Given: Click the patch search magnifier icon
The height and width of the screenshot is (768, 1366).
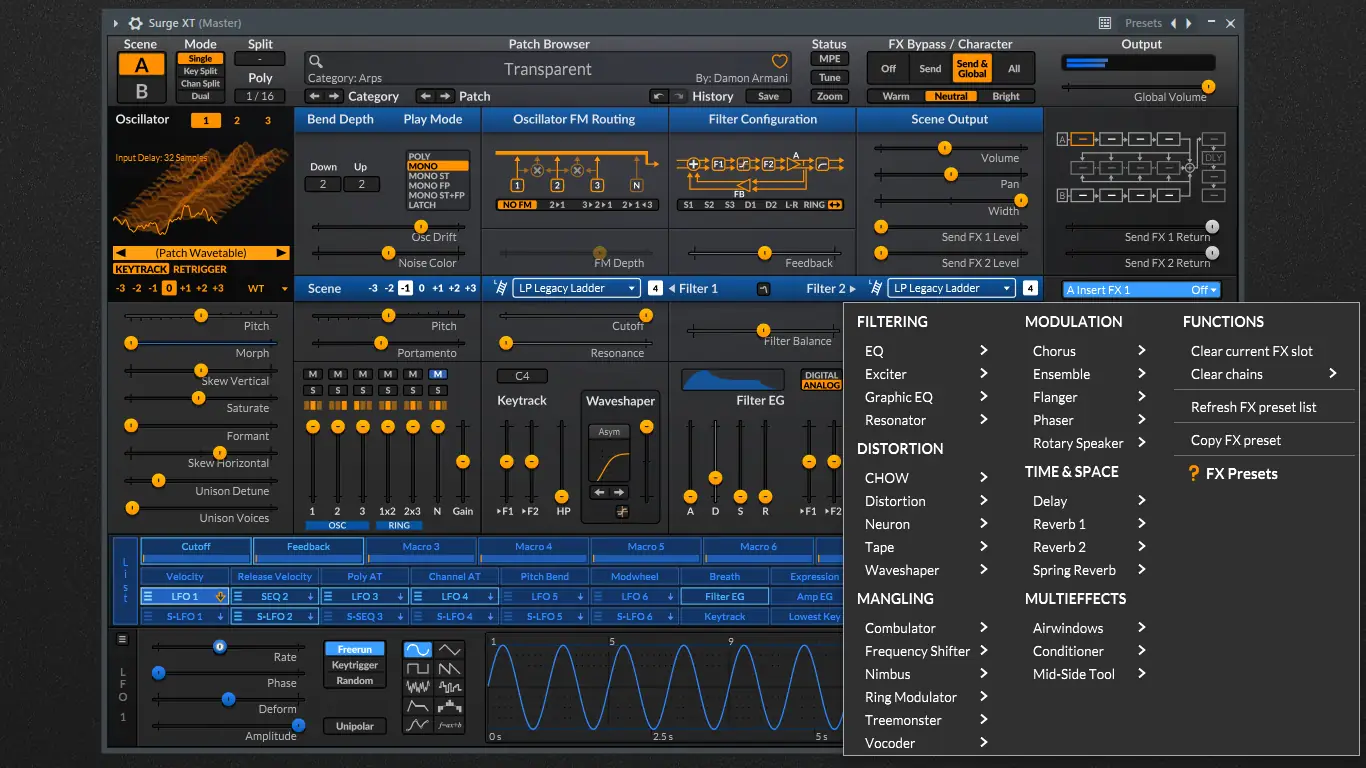Looking at the screenshot, I should (315, 62).
